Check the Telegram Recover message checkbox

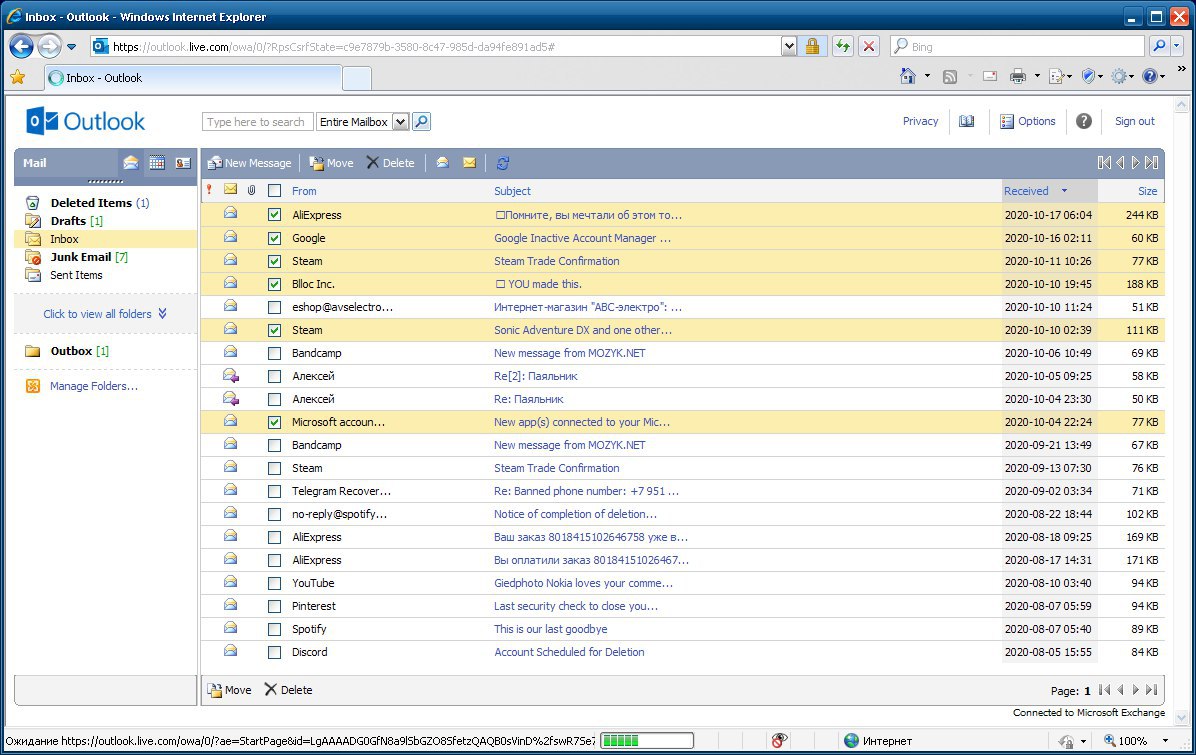tap(275, 491)
